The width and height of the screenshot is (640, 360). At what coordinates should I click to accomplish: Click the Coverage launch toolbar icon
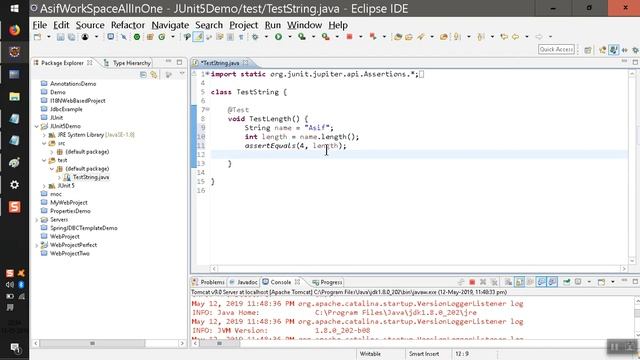click(x=302, y=37)
